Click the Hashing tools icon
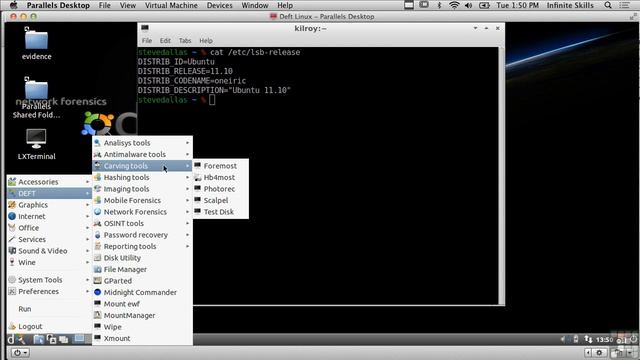This screenshot has height=360, width=640. point(97,177)
